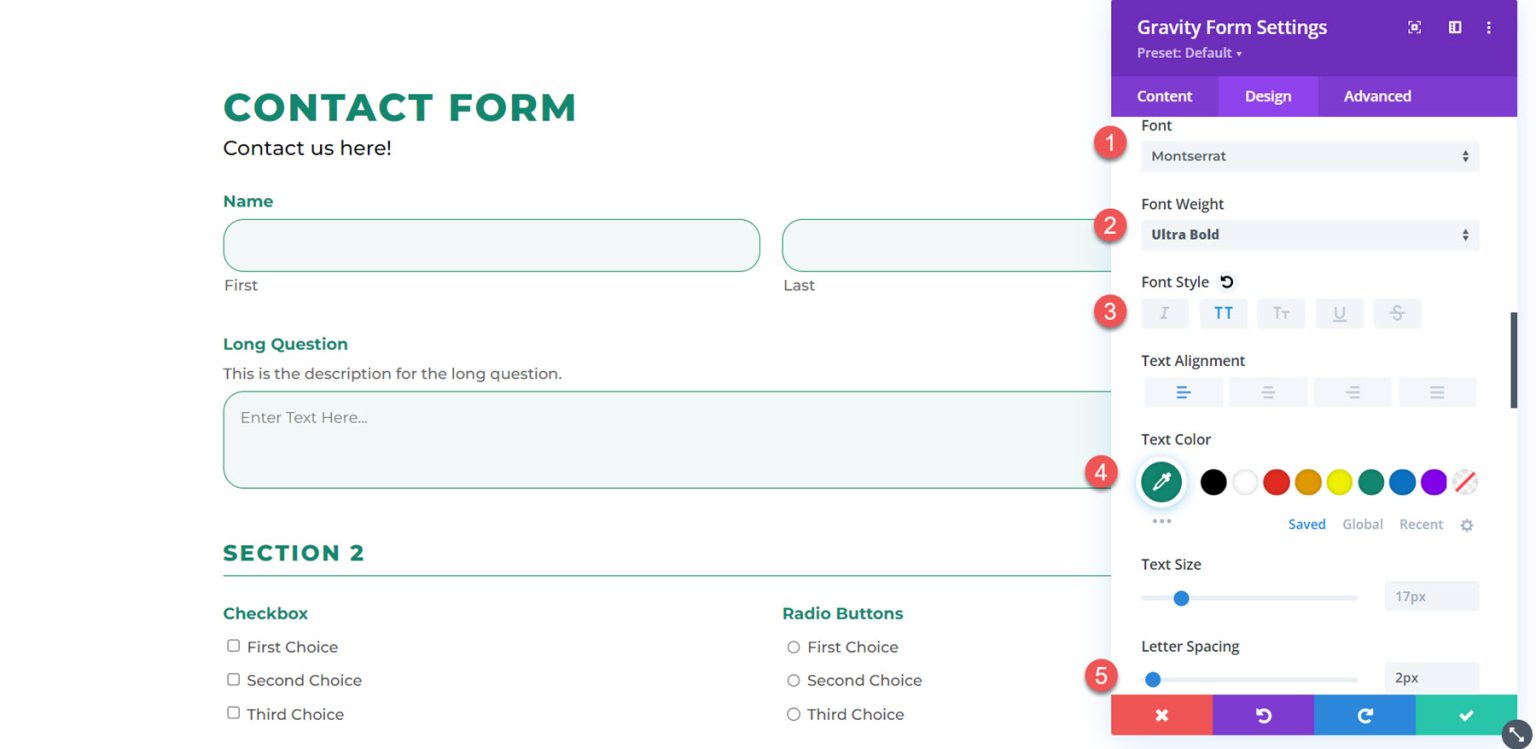Snap the settings panel to the side layout
The image size is (1536, 749).
pyautogui.click(x=1453, y=27)
